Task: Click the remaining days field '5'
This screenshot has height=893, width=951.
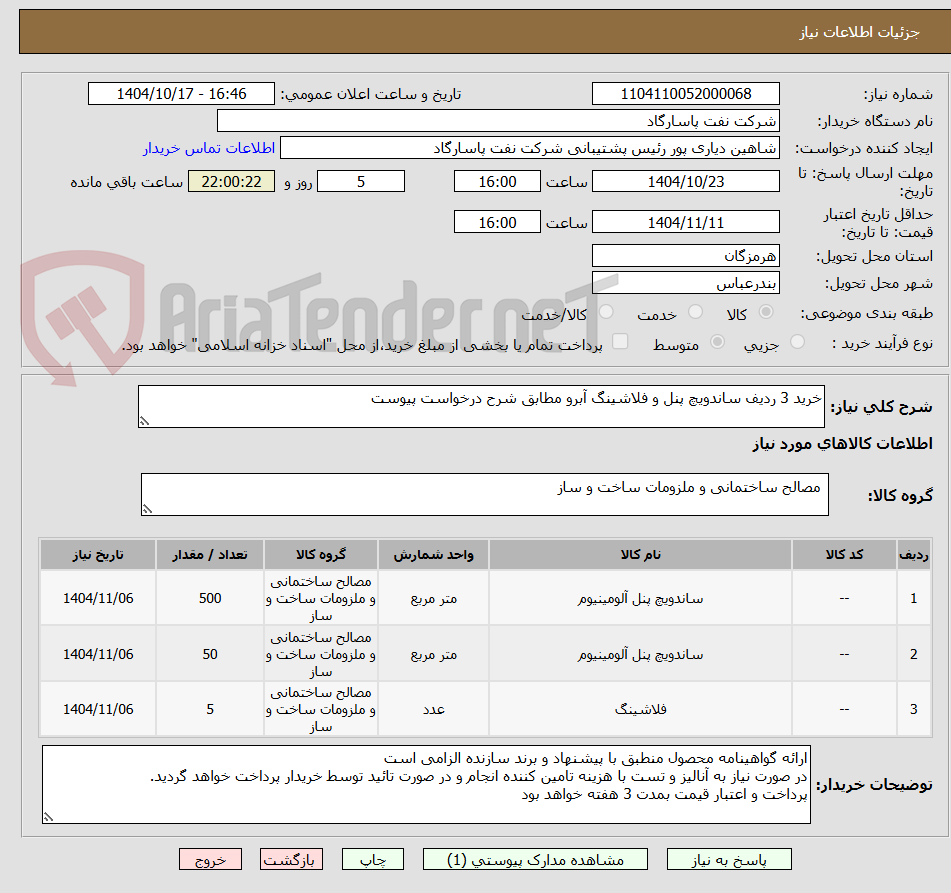Action: coord(361,181)
